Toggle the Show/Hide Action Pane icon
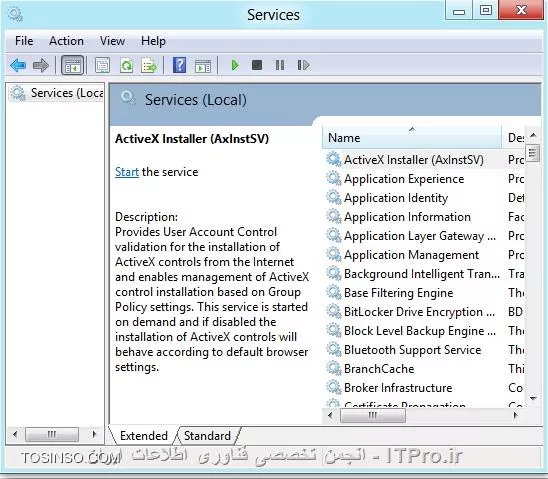548x479 pixels. tap(203, 66)
